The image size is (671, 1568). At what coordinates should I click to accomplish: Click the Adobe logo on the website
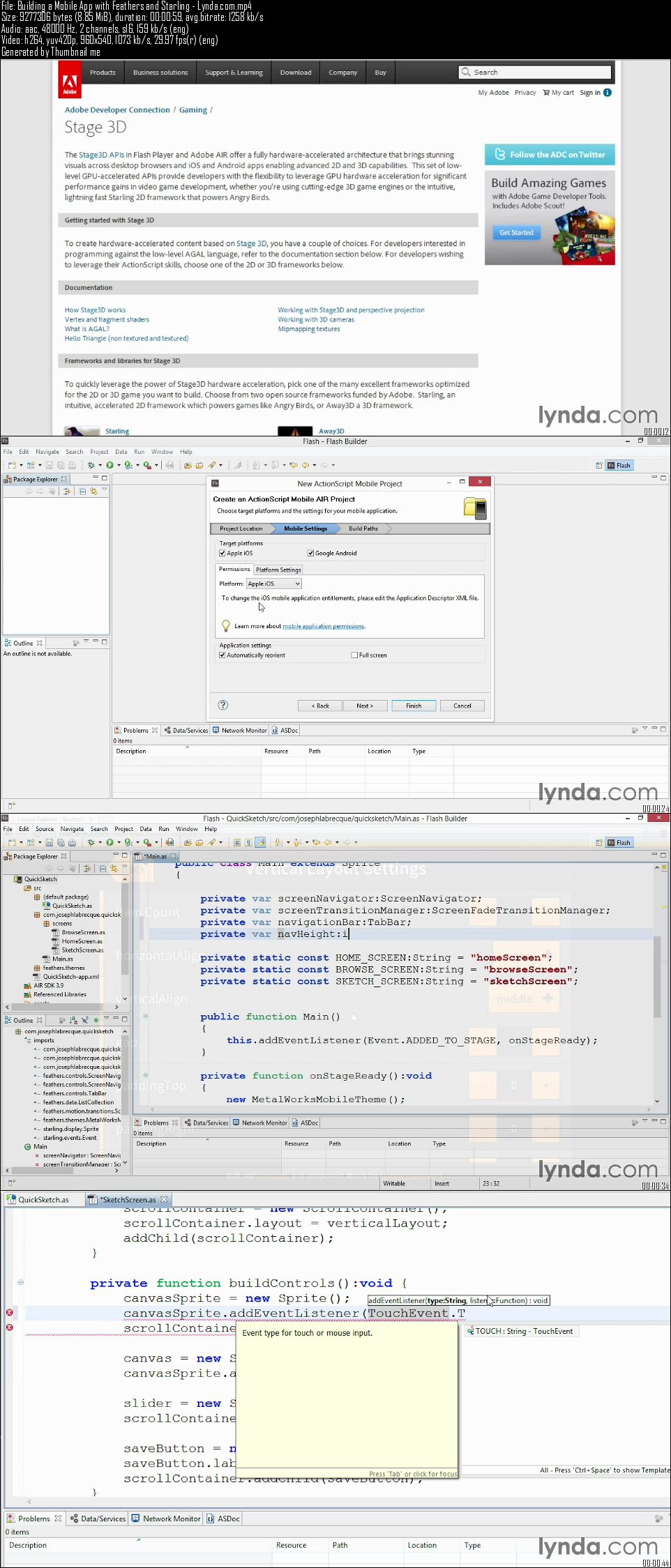pos(70,81)
